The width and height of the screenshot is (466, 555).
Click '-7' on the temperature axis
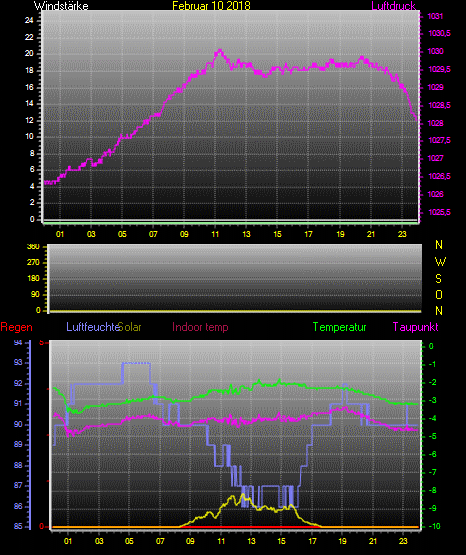coord(432,472)
